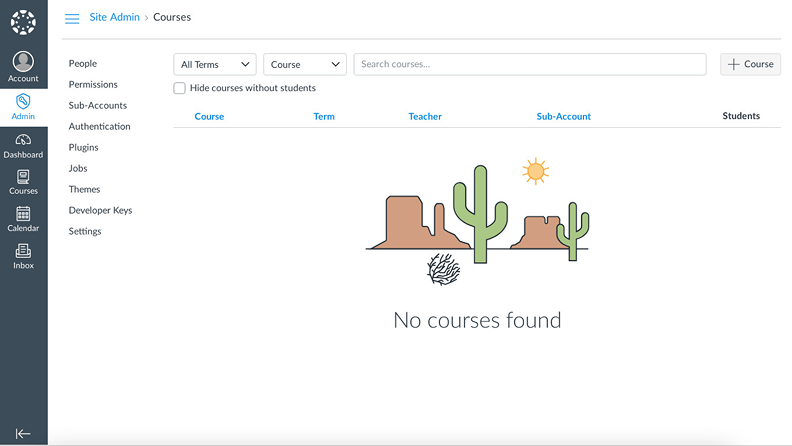This screenshot has height=446, width=792.
Task: Click the Canvas logo icon
Action: 23,22
